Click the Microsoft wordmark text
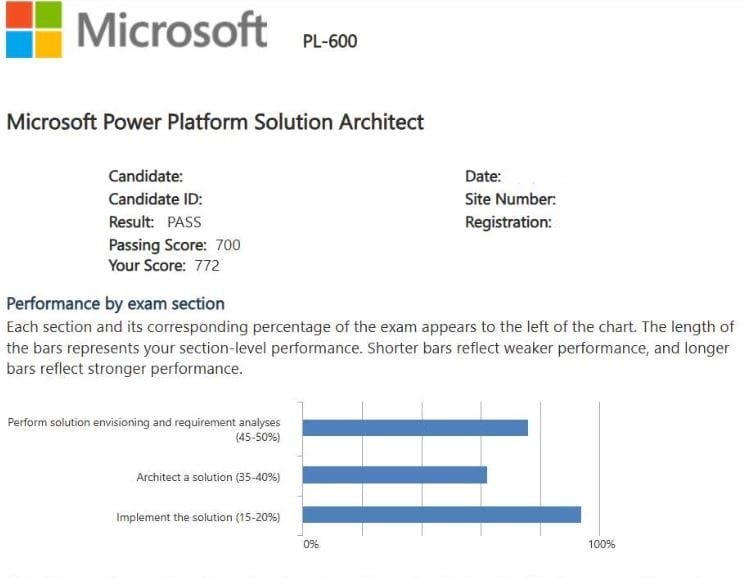 tap(172, 29)
